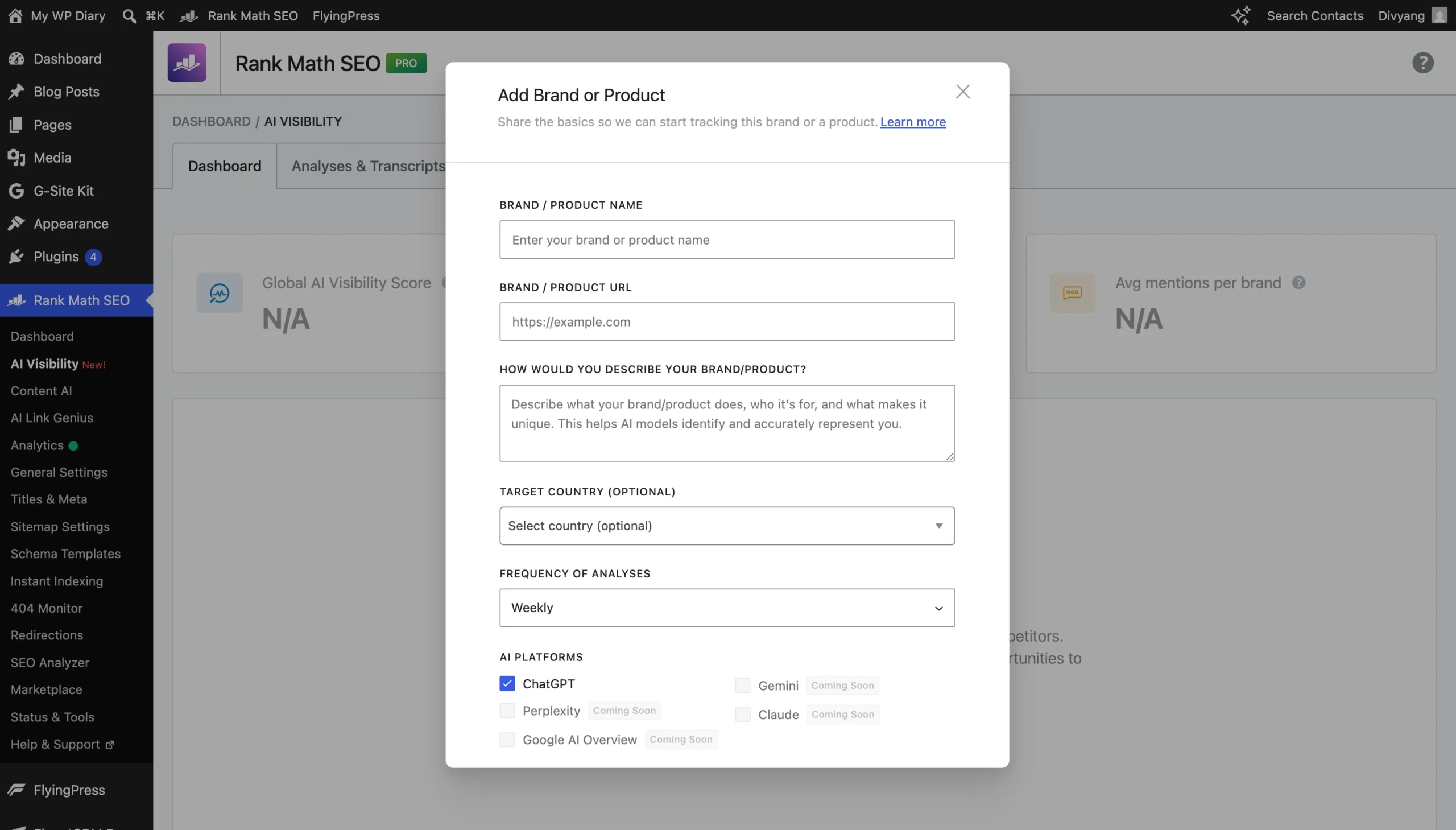
Task: Click My WP Diary site name
Action: pyautogui.click(x=68, y=16)
